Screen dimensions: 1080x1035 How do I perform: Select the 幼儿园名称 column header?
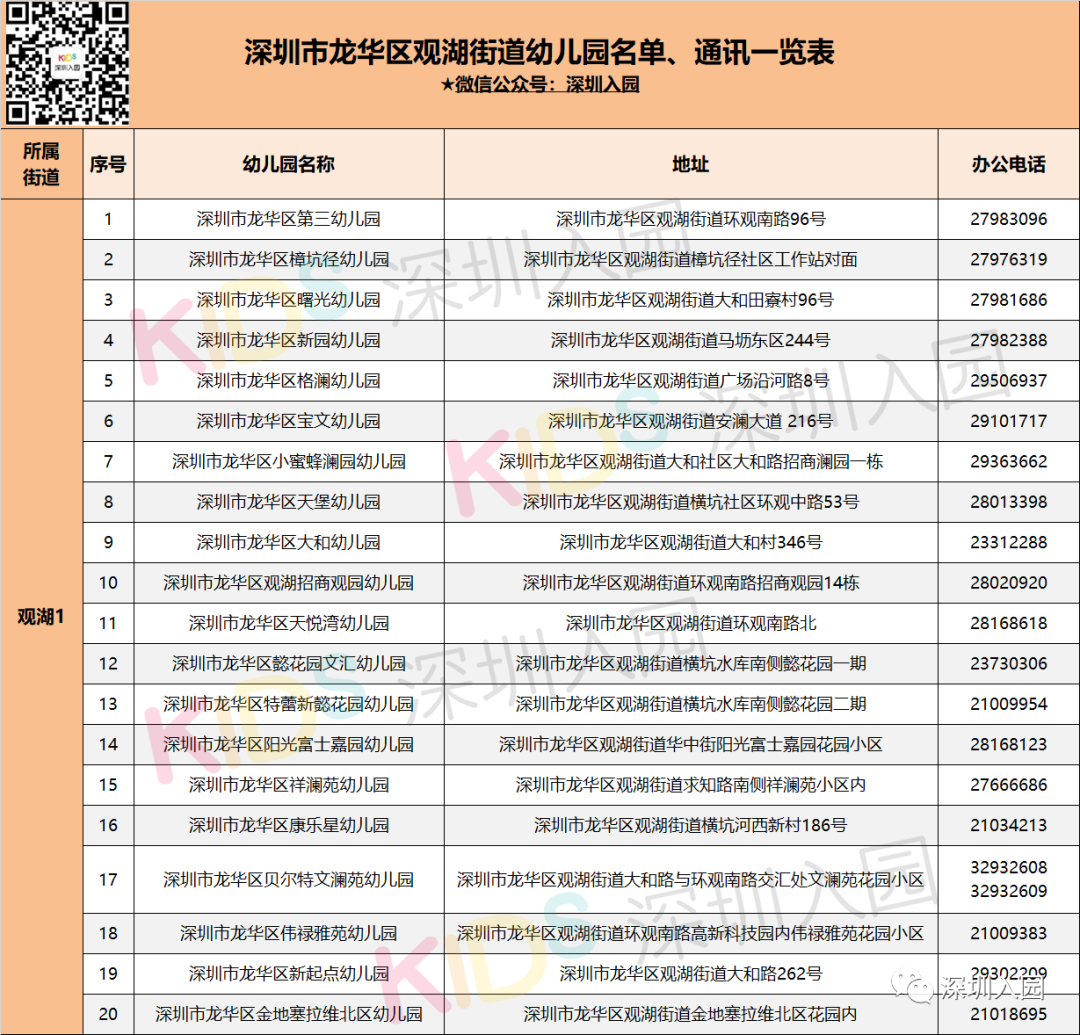point(289,164)
